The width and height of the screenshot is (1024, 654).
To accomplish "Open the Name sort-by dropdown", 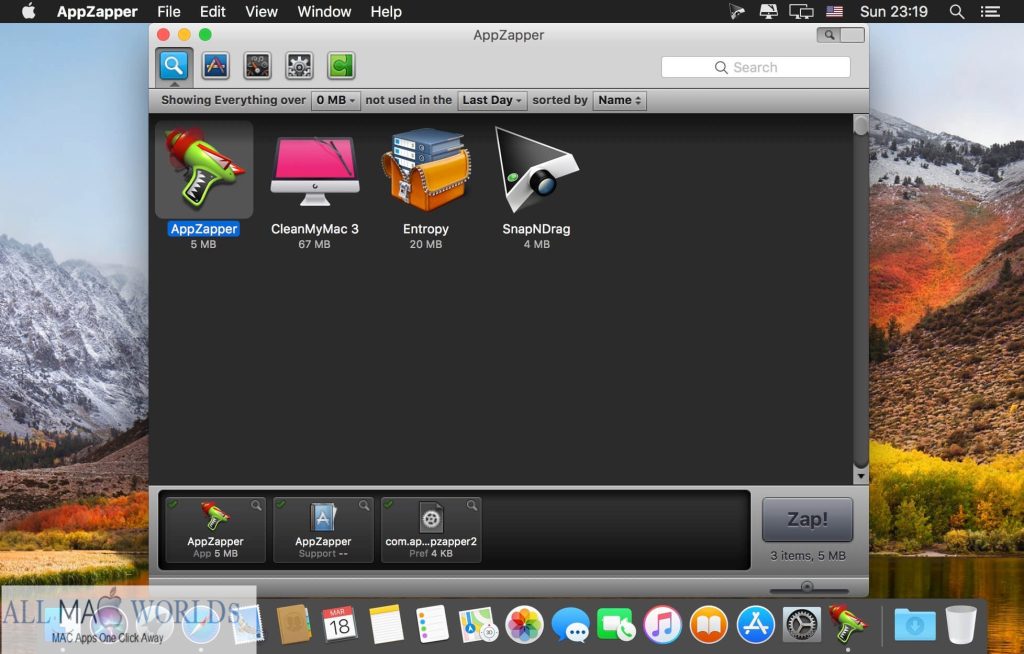I will (x=619, y=100).
